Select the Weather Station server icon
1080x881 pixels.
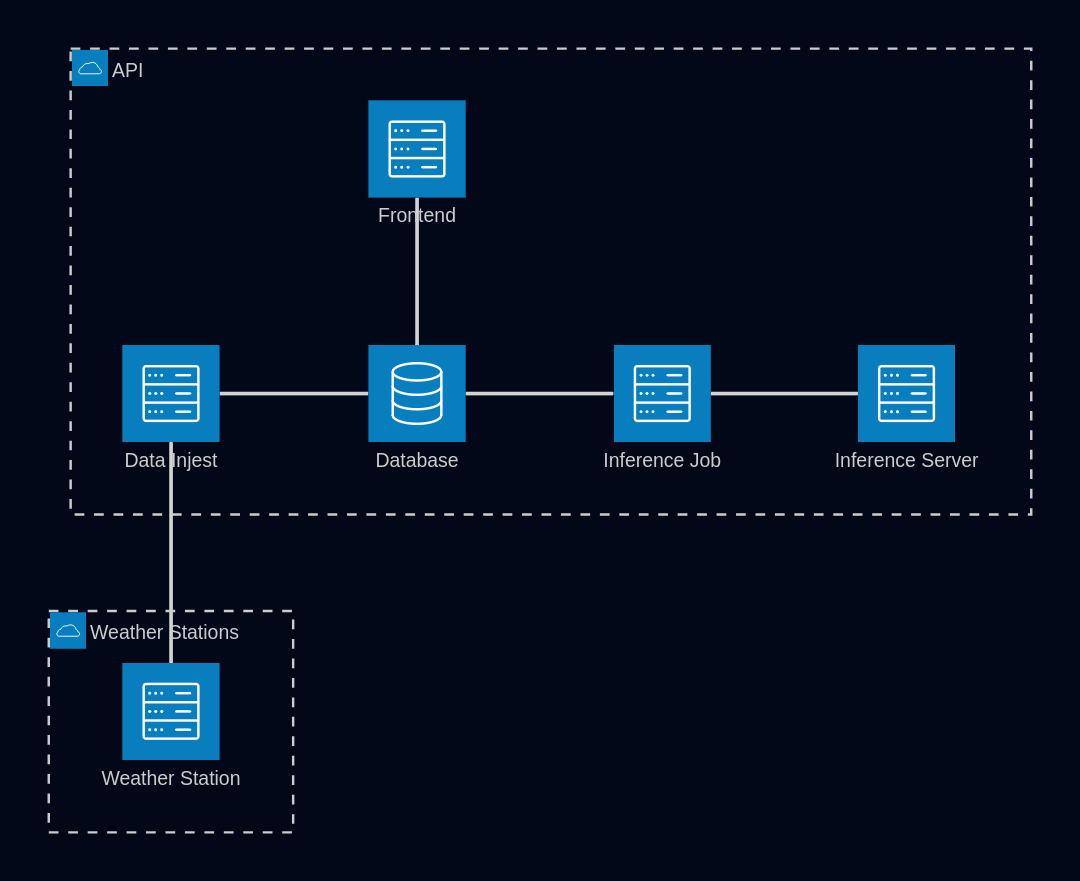pos(171,712)
